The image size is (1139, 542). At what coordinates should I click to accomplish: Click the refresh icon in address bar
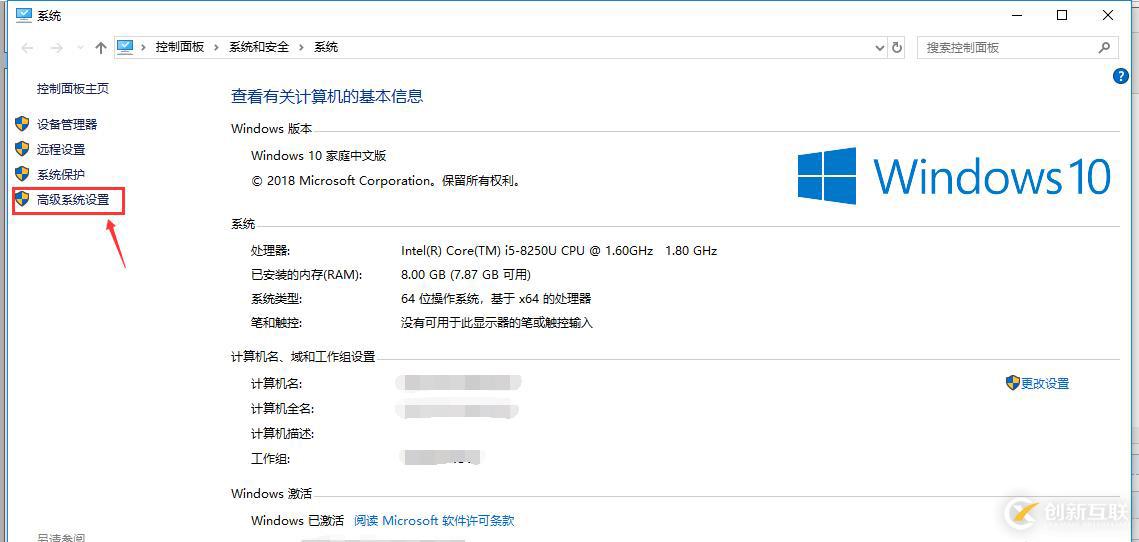(x=897, y=47)
